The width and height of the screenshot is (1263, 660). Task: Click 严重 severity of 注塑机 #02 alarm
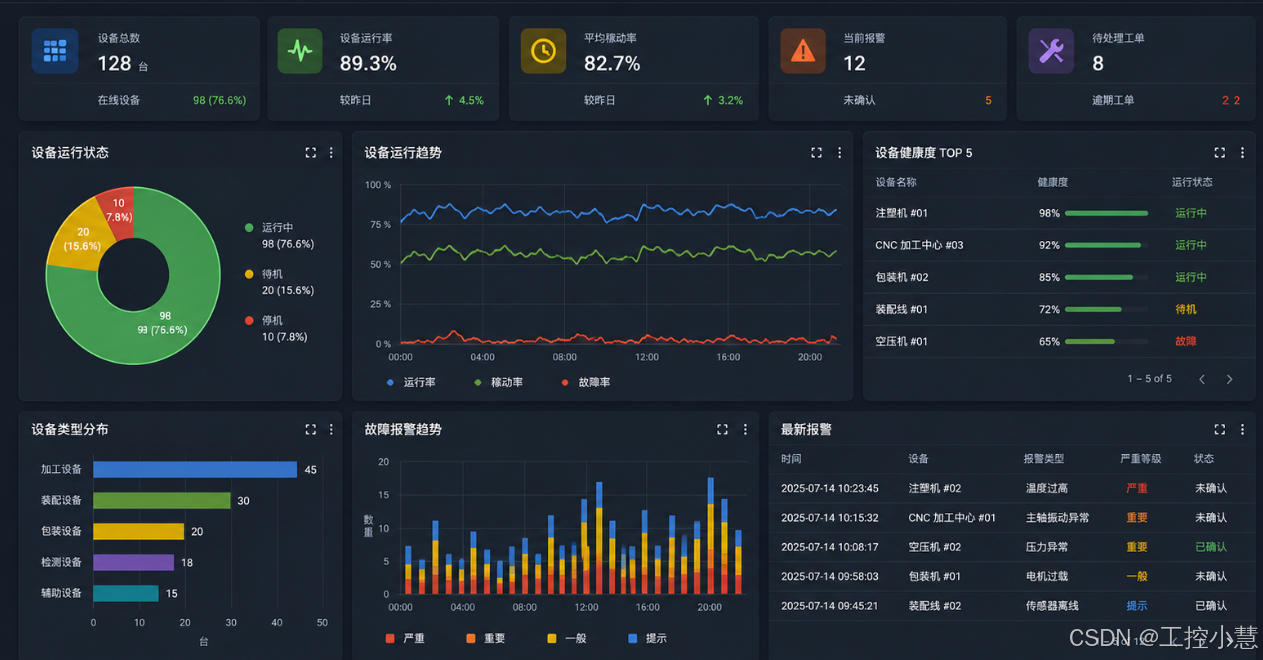tap(1136, 488)
